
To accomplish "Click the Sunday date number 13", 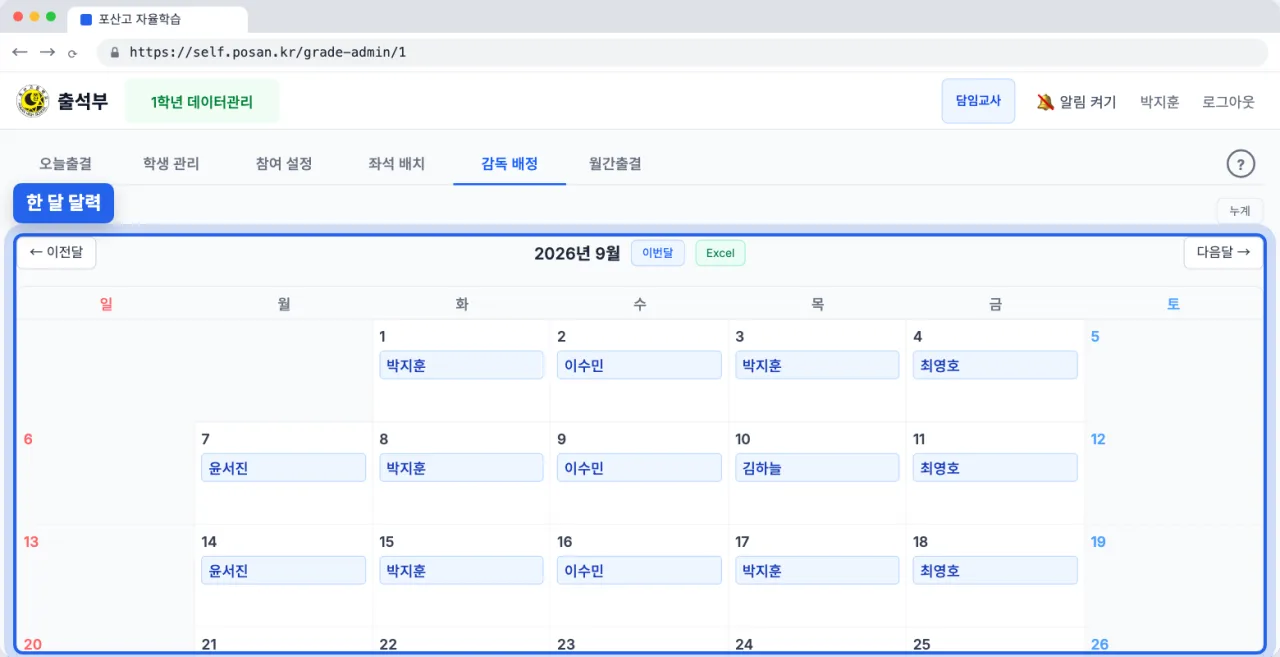I will click(31, 542).
